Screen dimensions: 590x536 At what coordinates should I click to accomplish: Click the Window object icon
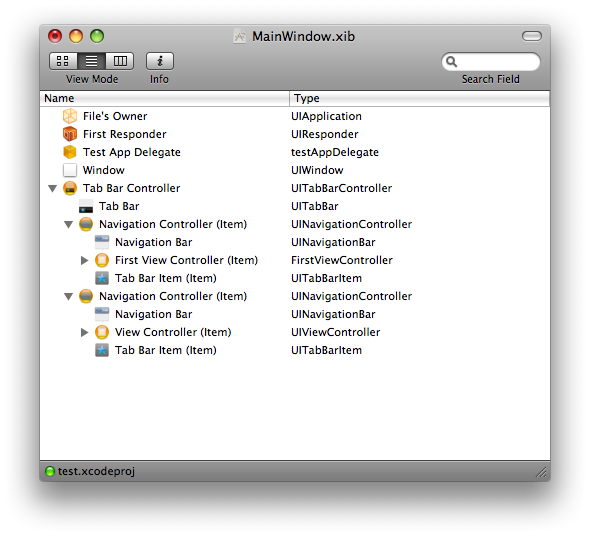pyautogui.click(x=70, y=170)
